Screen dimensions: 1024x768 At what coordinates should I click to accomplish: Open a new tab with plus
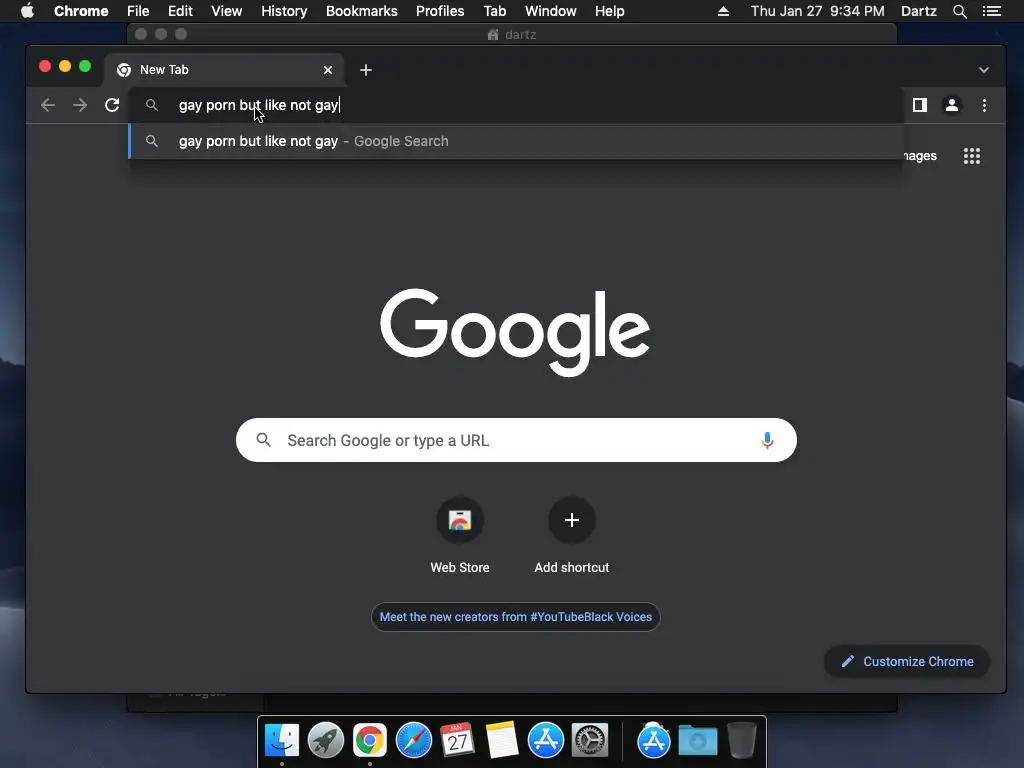pos(366,70)
